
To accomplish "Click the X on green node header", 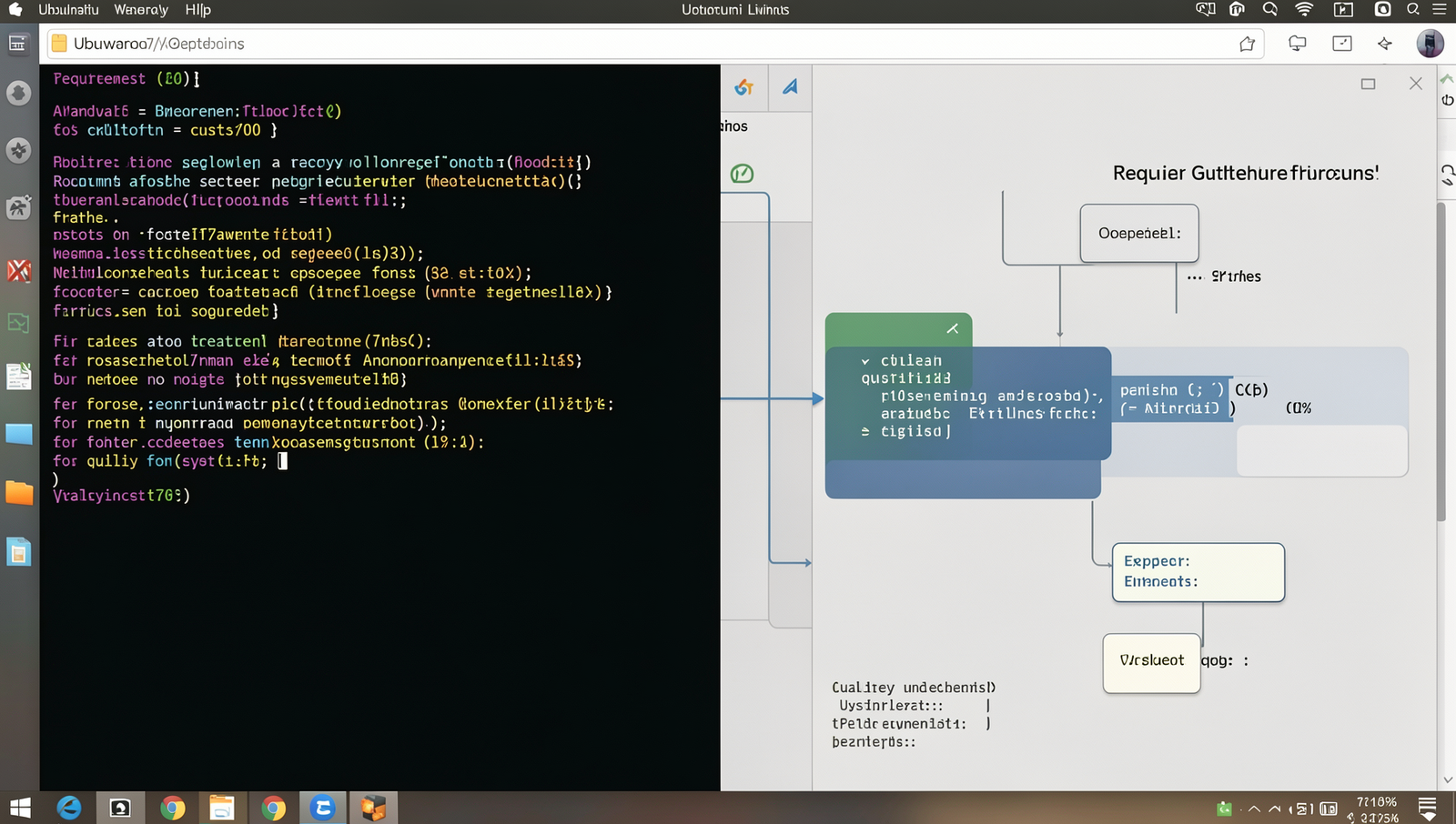I will 953,328.
